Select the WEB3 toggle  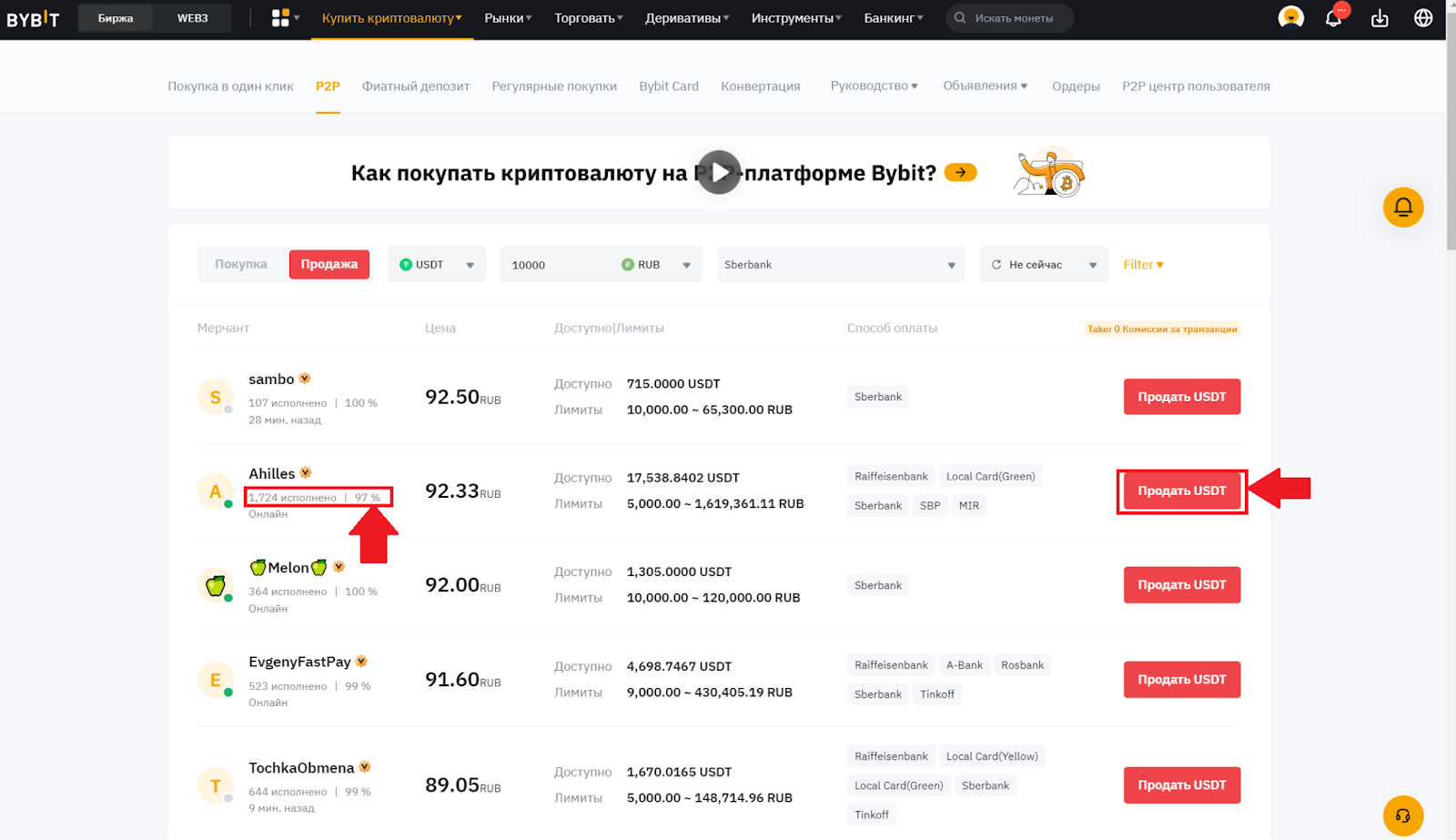point(192,18)
